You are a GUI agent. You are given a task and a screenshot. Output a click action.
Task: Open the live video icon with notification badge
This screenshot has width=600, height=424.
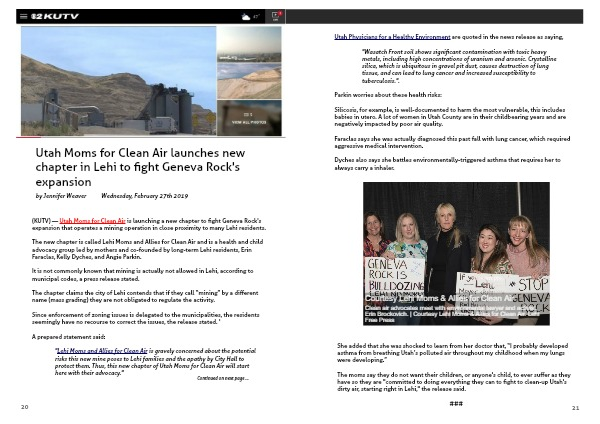click(276, 16)
